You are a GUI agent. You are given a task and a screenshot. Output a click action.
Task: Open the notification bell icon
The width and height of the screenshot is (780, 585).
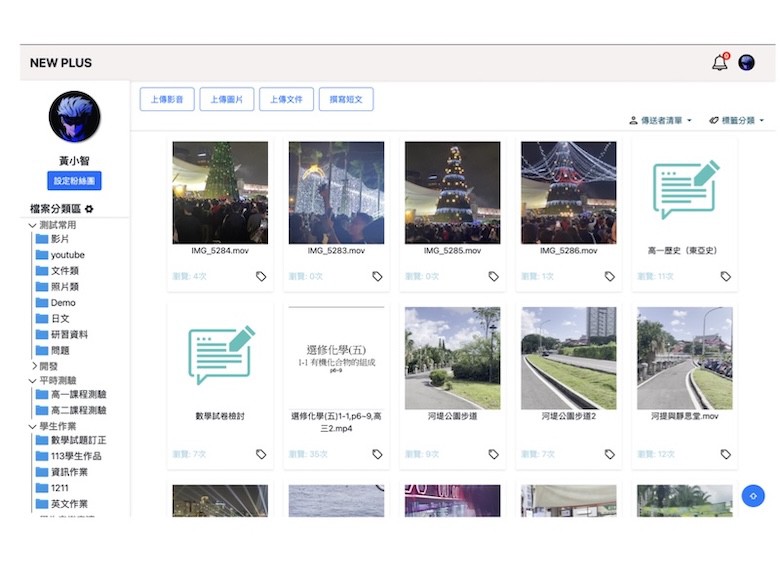[719, 63]
